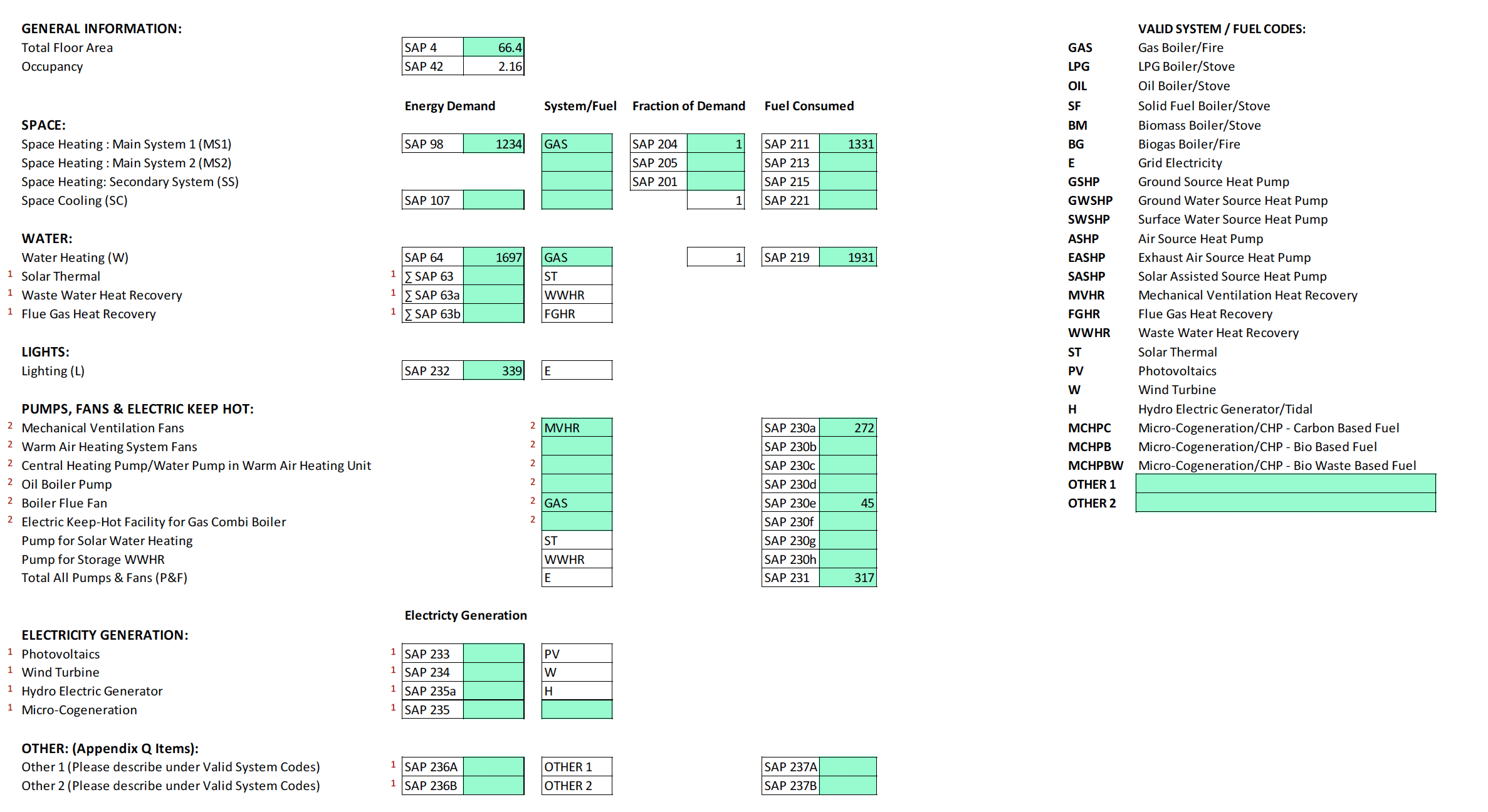Select the Micro-Cogeneration system/fuel cell
The height and width of the screenshot is (812, 1488).
(577, 710)
